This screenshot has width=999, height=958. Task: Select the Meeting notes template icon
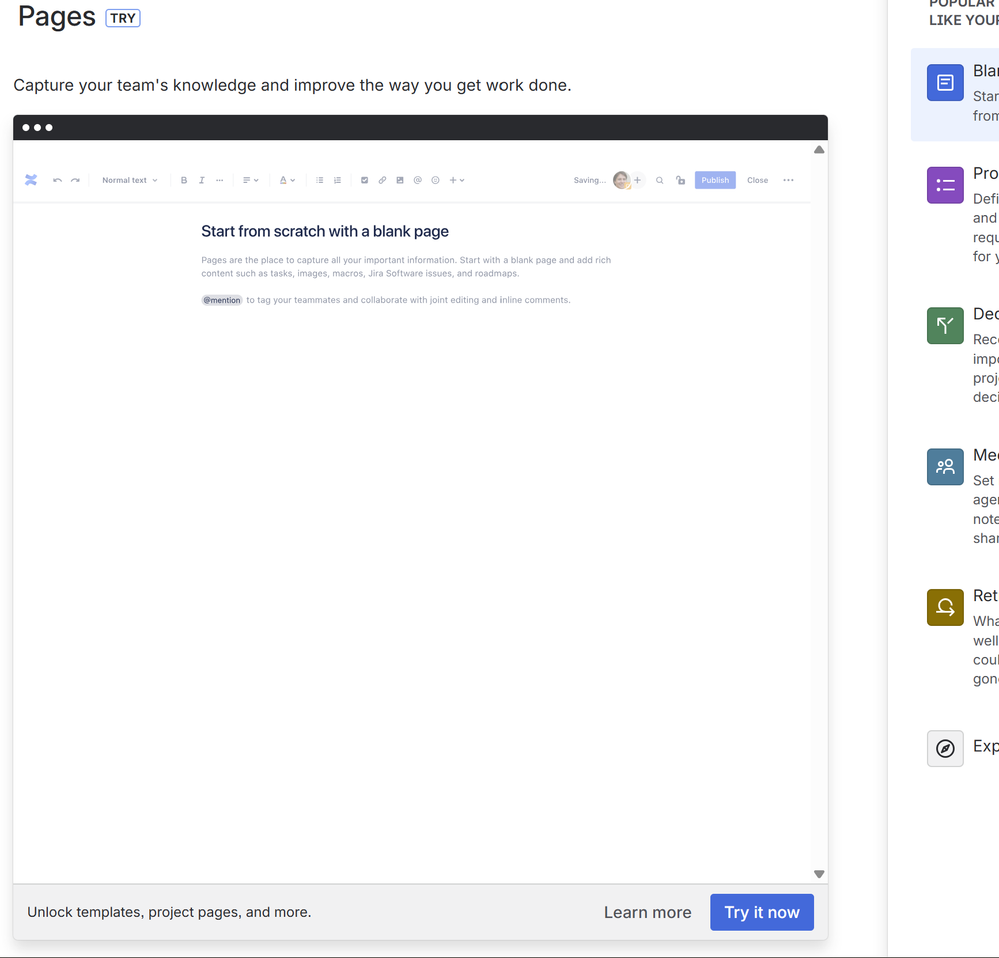[x=944, y=466]
